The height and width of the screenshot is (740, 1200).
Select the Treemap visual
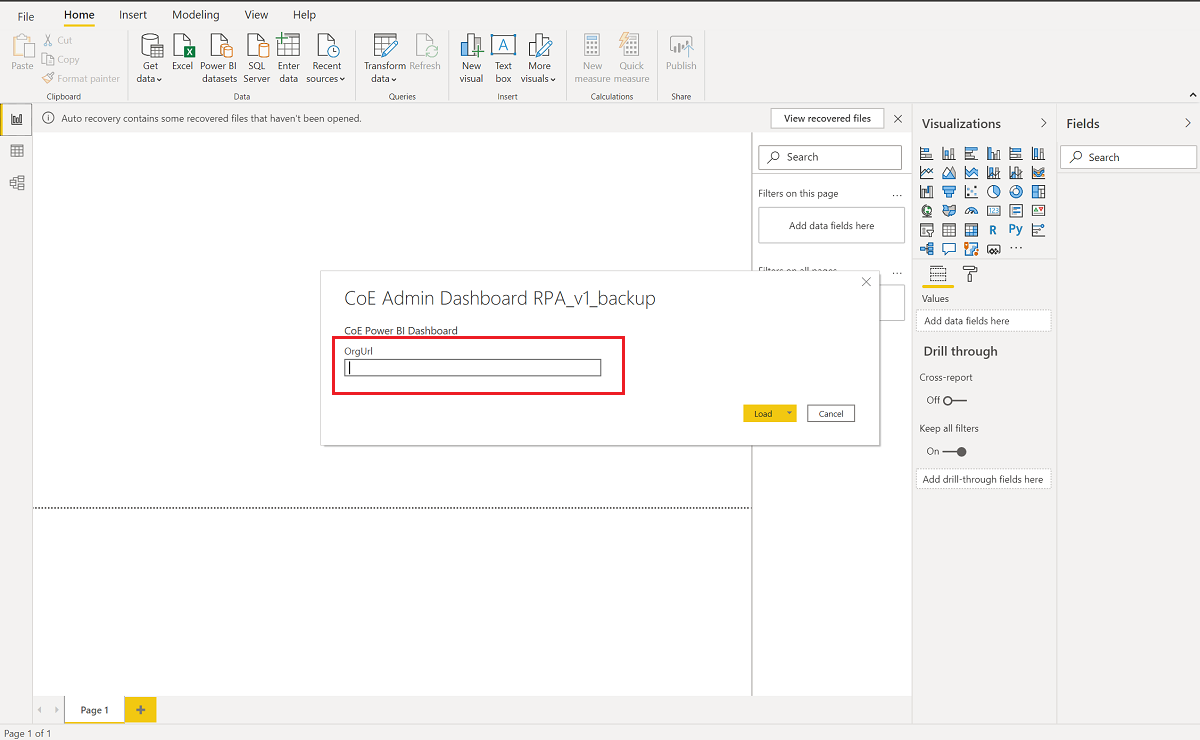1038,191
